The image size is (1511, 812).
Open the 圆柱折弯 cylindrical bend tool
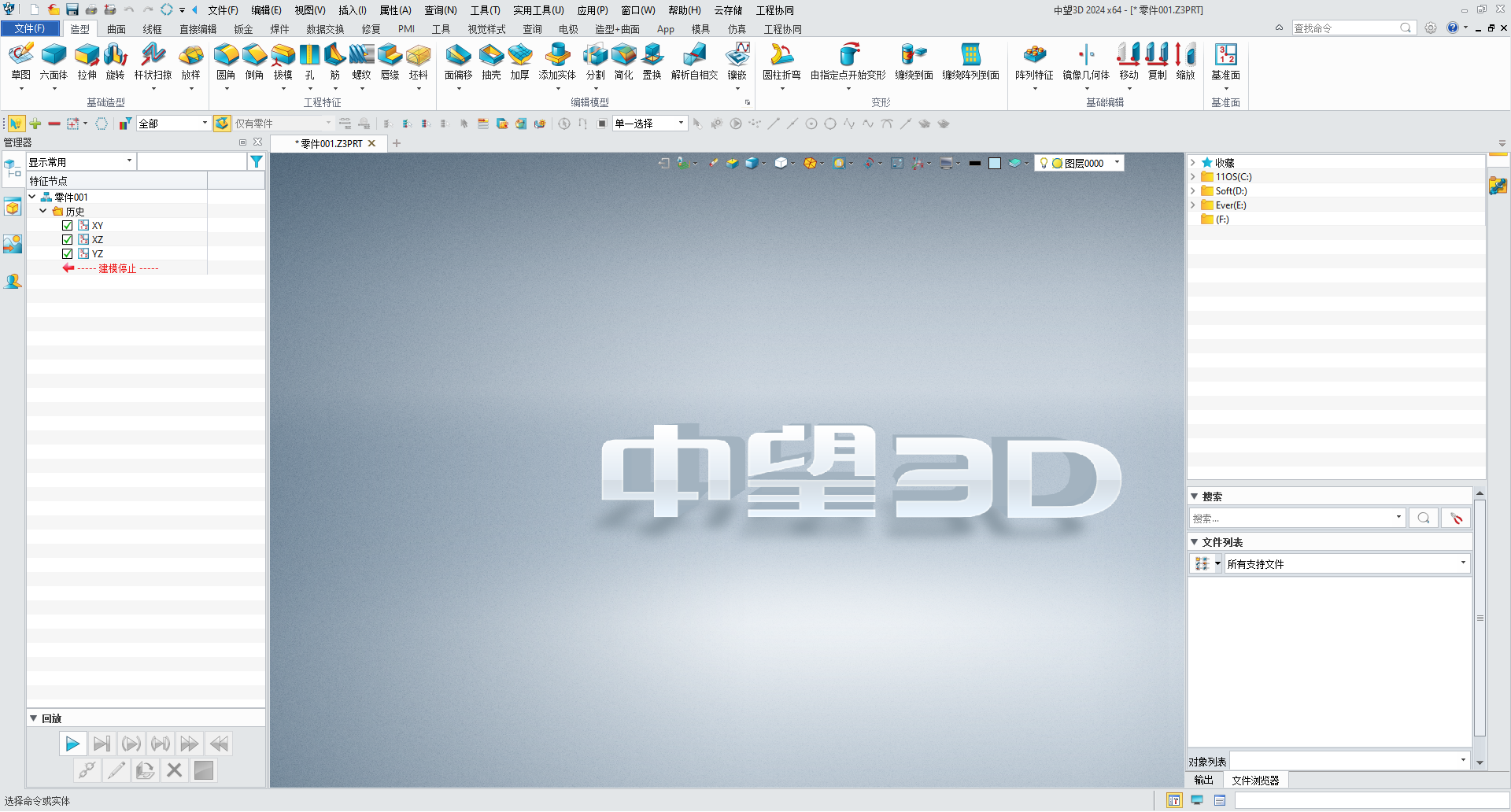[x=781, y=61]
